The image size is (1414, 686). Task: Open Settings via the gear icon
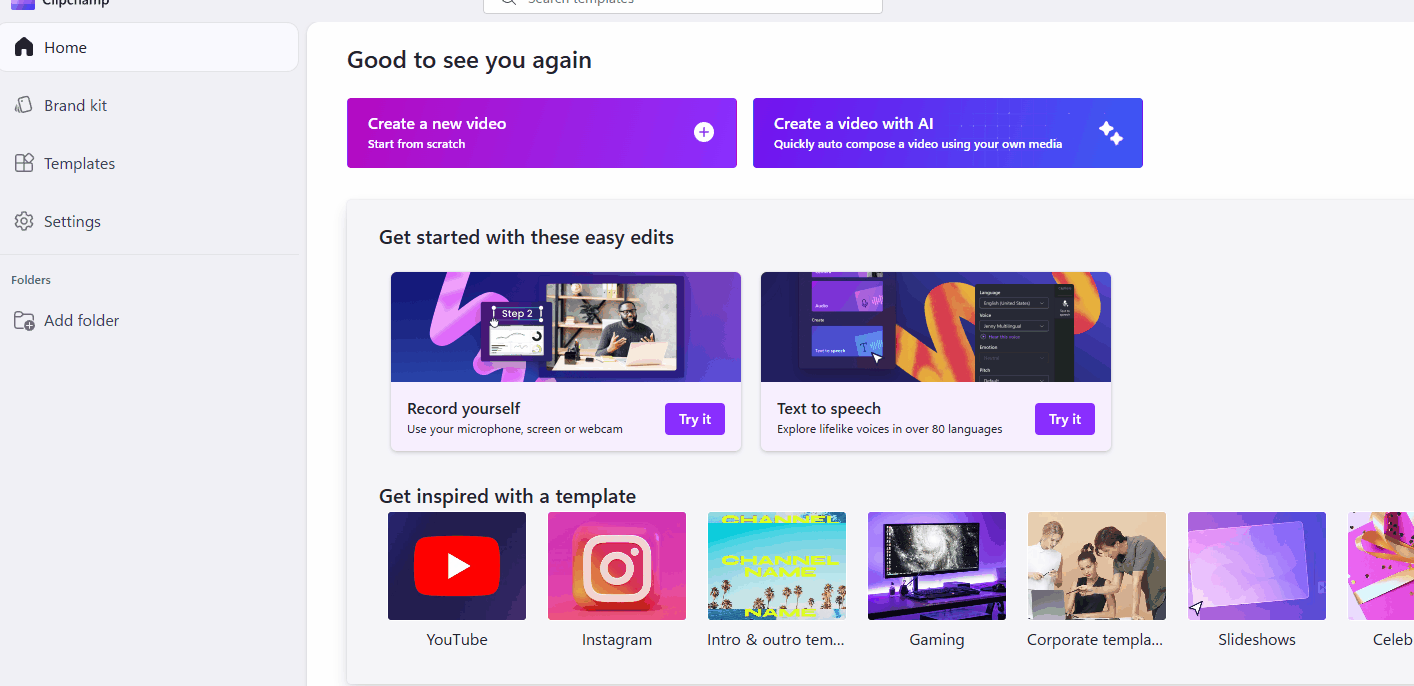[x=23, y=221]
